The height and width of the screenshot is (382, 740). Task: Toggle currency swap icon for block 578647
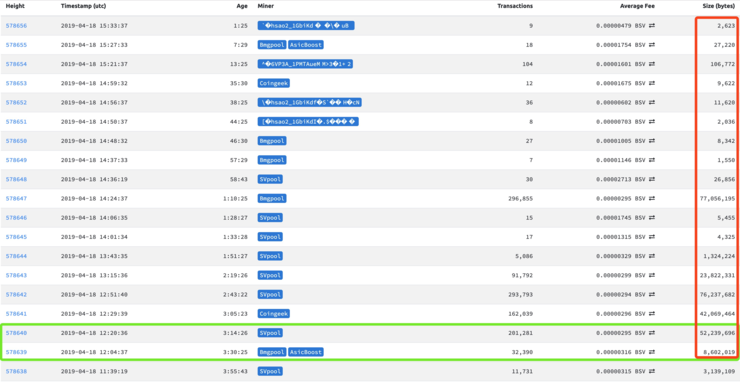[x=652, y=198]
